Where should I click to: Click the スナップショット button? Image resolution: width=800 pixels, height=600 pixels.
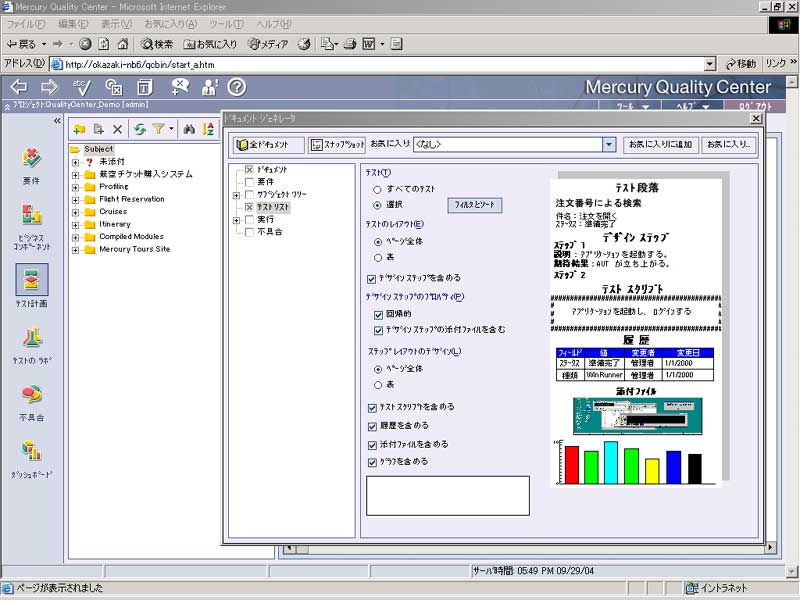(337, 145)
